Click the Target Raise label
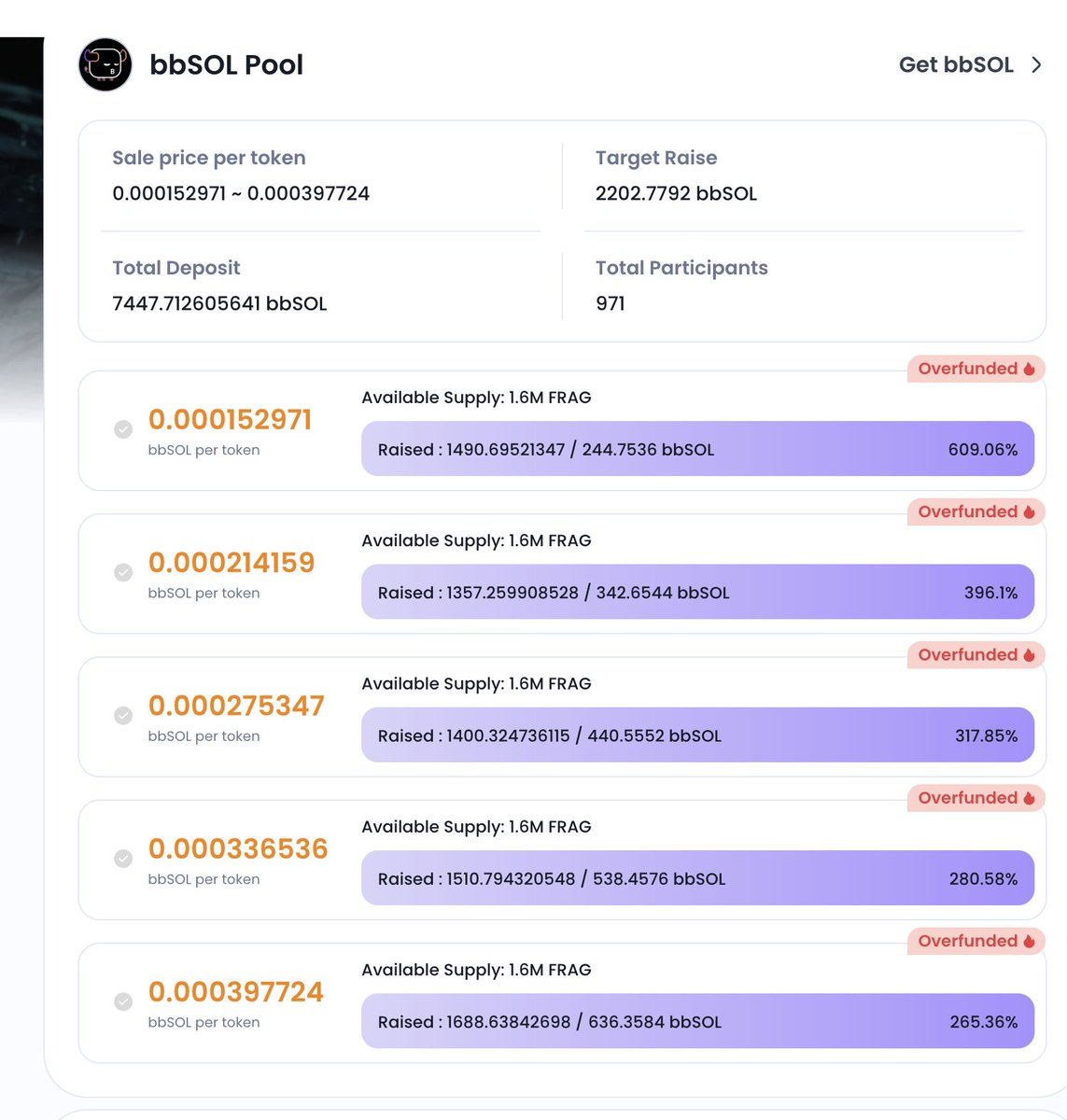 pyautogui.click(x=656, y=158)
